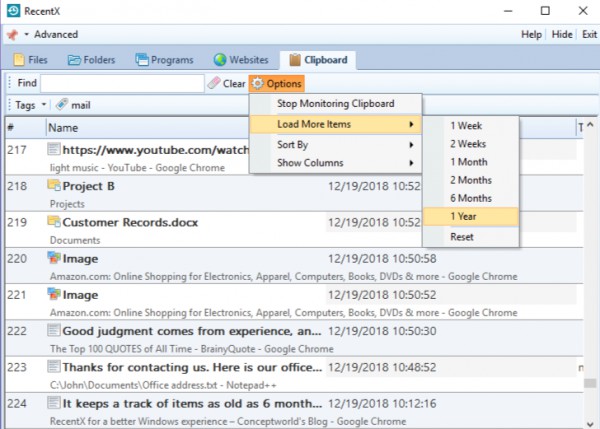600x429 pixels.
Task: Load items from 1 Month
Action: (x=471, y=162)
